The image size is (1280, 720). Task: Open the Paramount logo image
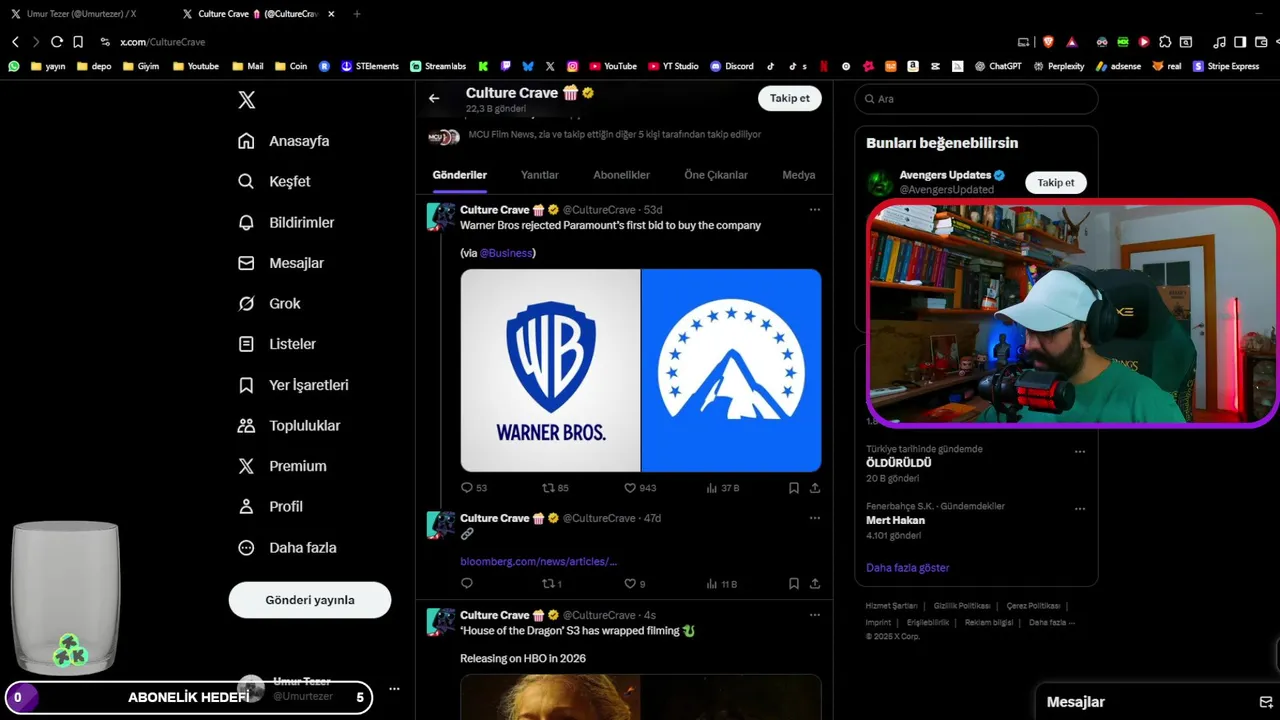(731, 370)
